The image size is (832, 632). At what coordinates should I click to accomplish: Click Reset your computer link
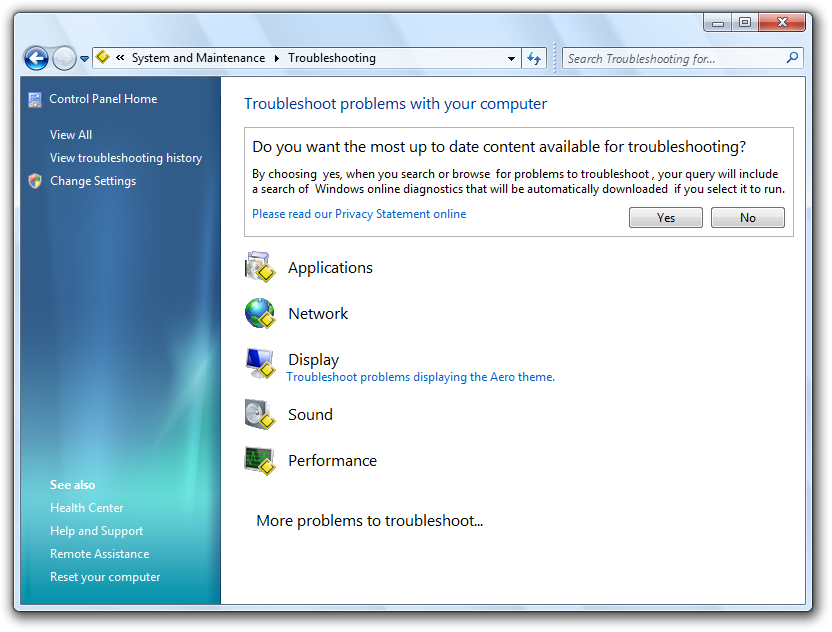click(x=105, y=577)
